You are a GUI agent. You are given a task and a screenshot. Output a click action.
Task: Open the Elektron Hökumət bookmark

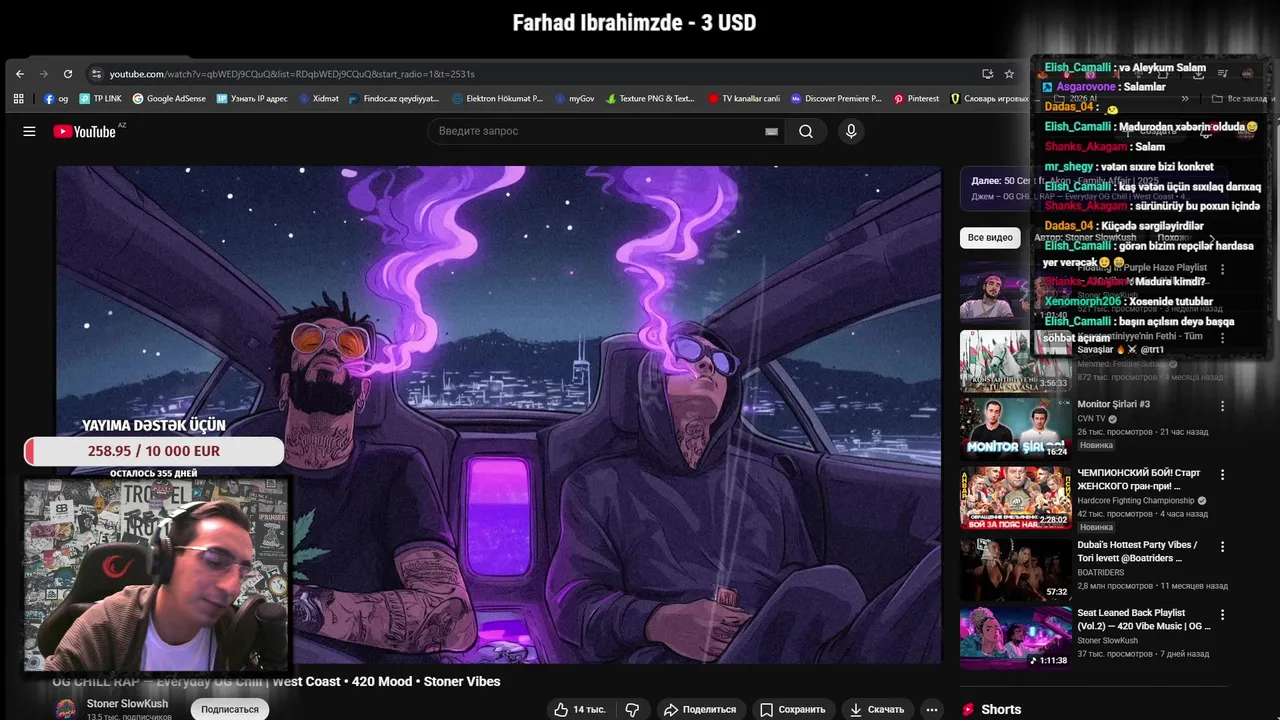click(x=498, y=99)
